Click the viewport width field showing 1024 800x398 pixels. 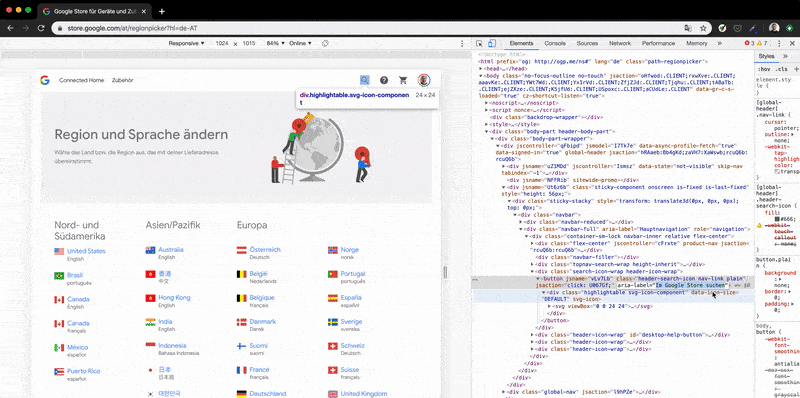pos(222,43)
